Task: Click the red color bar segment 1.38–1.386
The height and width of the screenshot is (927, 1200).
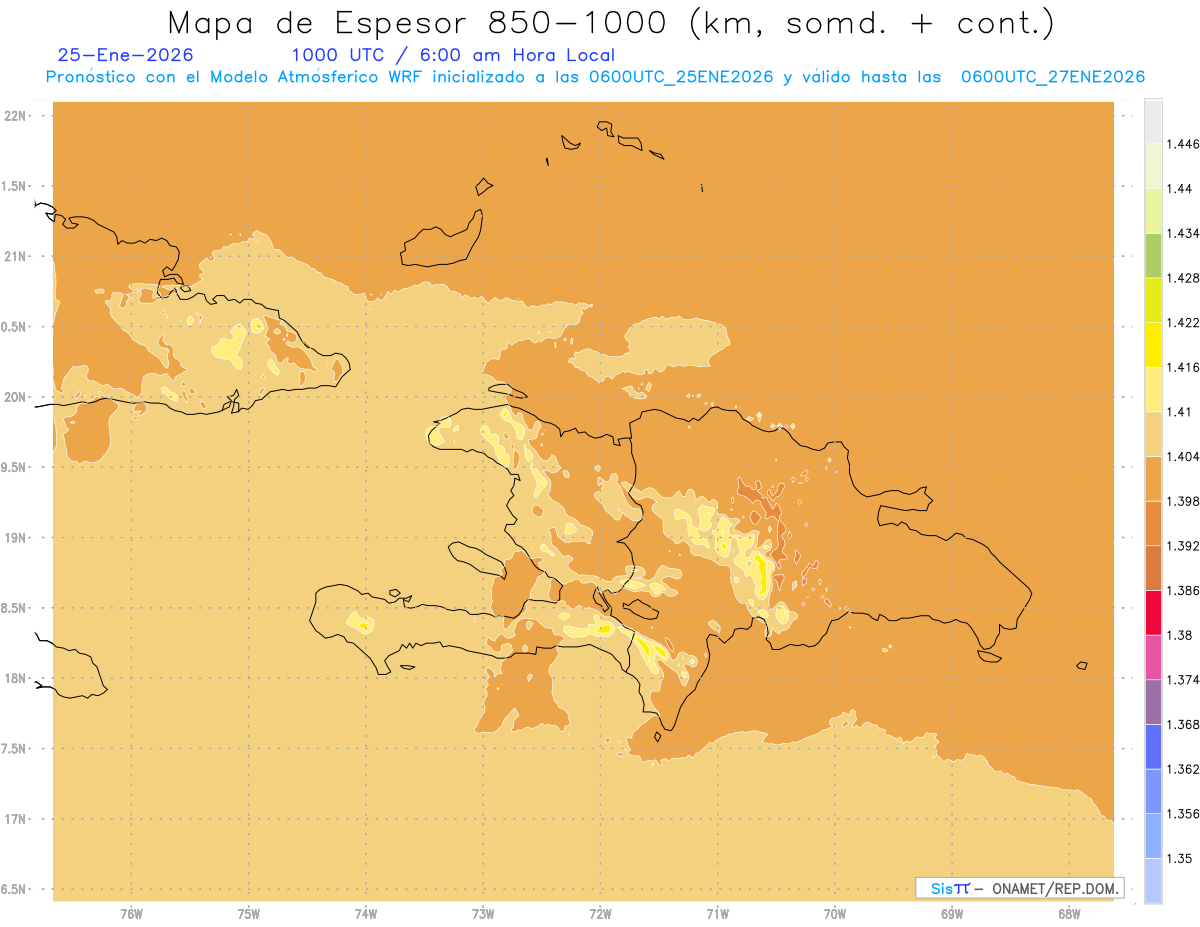Action: (x=1153, y=612)
